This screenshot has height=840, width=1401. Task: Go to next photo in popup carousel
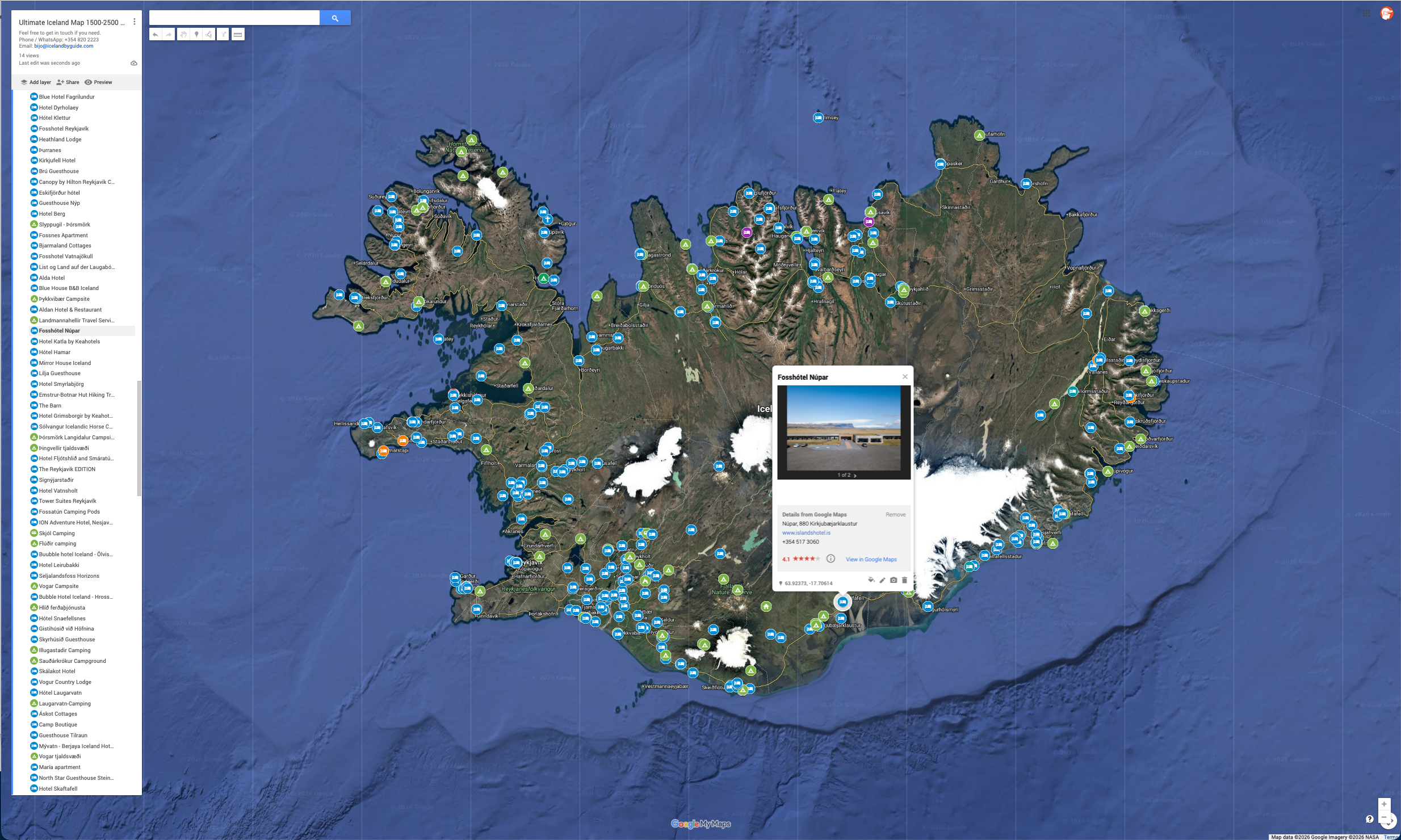[855, 476]
